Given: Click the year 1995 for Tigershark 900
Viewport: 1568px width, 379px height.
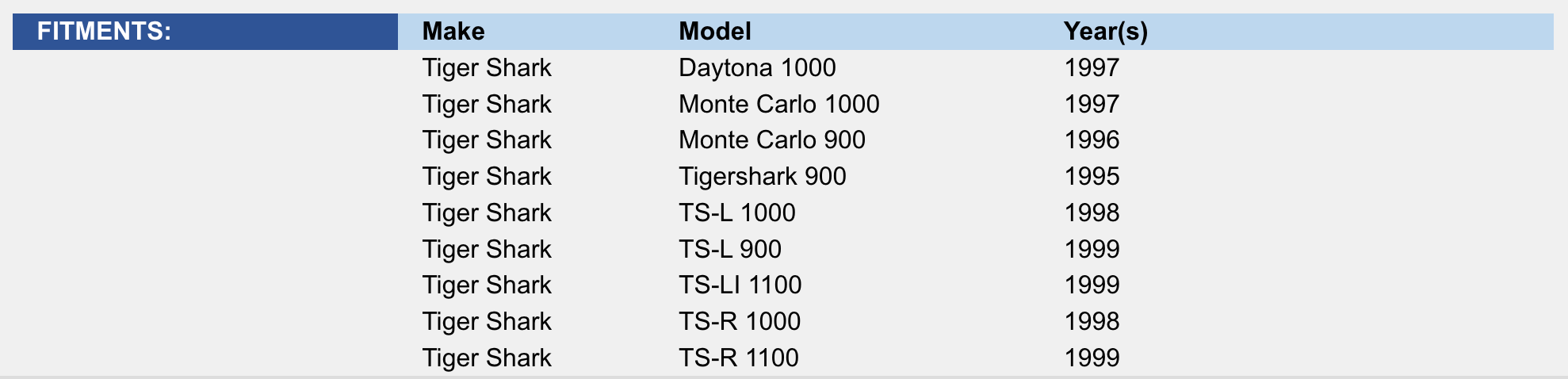Looking at the screenshot, I should [1092, 176].
